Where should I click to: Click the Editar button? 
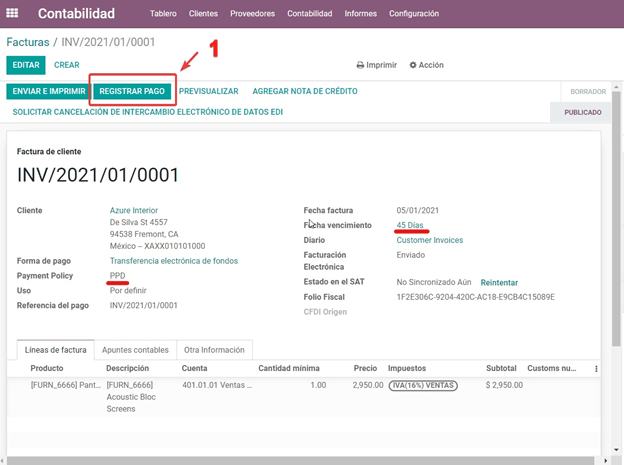click(x=25, y=65)
